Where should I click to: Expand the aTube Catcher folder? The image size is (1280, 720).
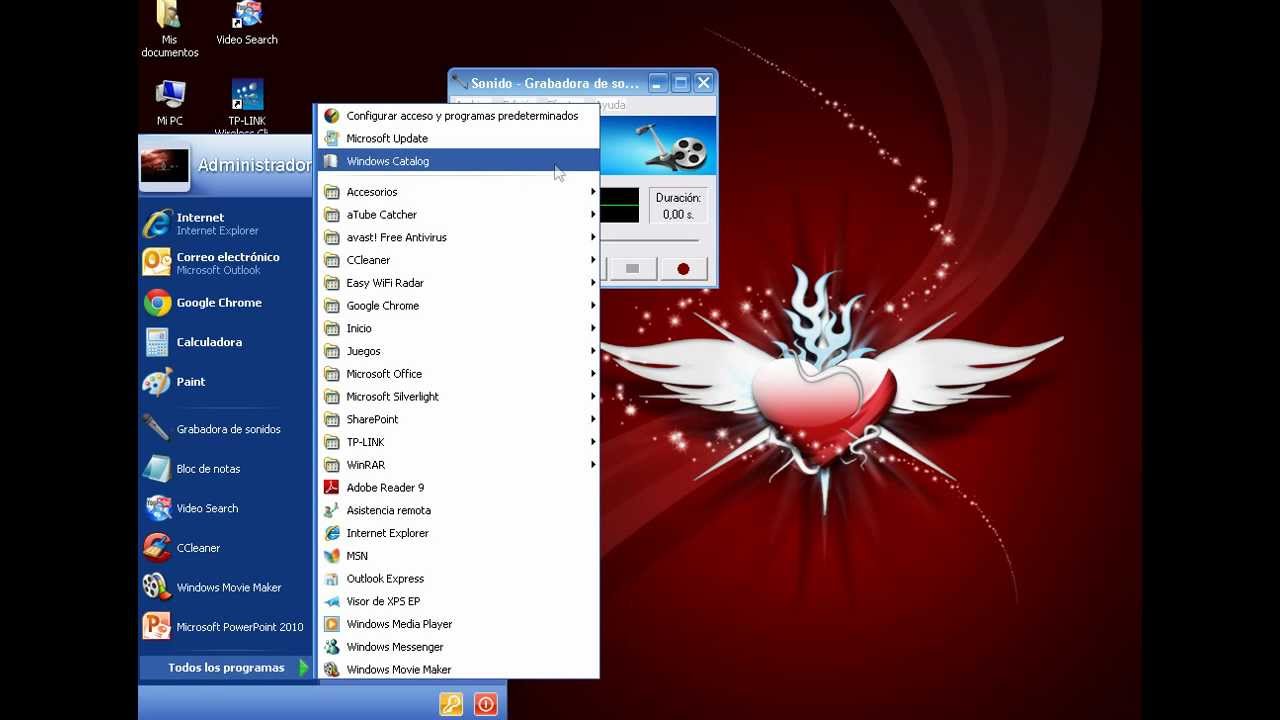coord(458,215)
